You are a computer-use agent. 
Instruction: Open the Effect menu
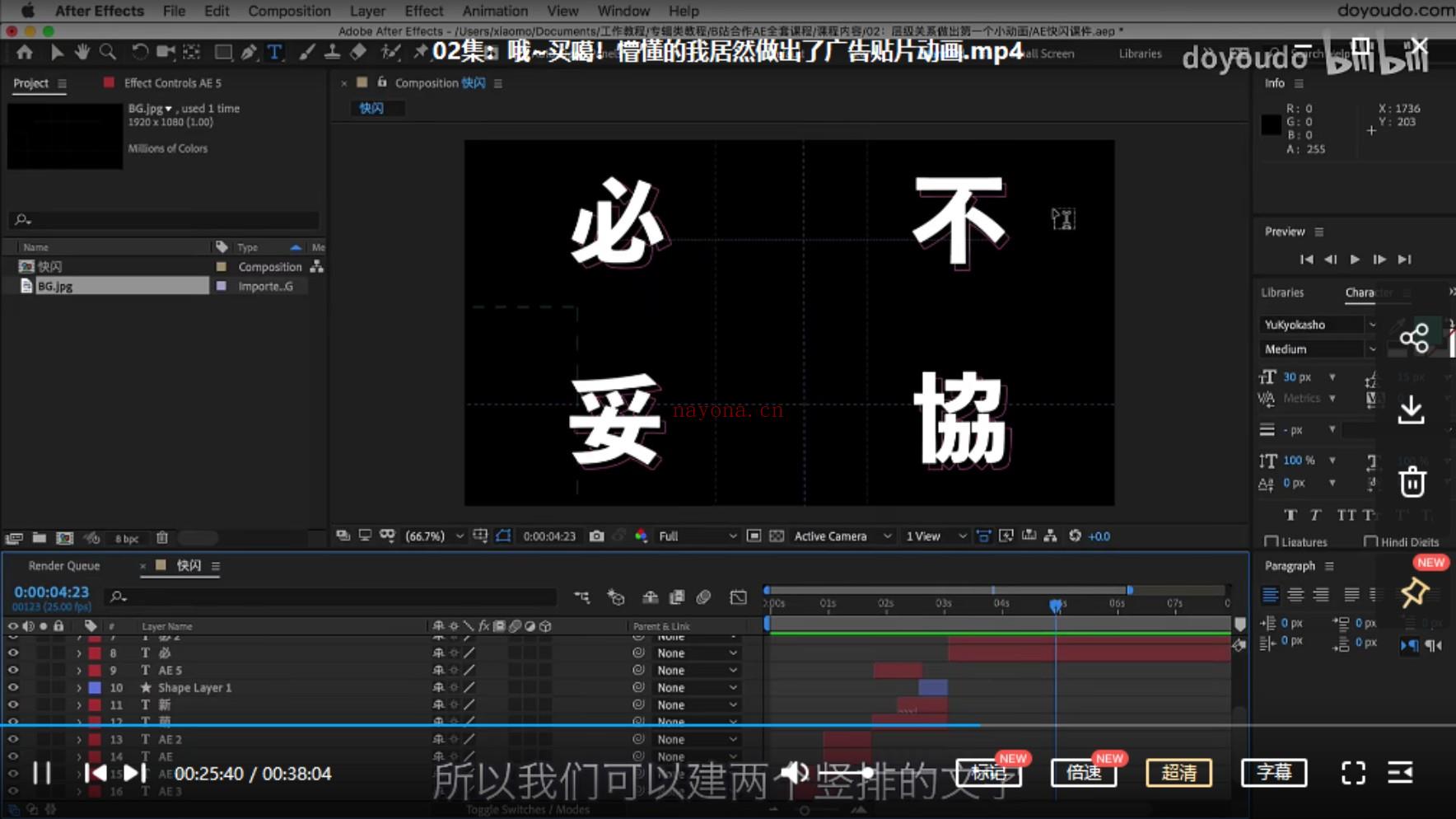tap(423, 11)
